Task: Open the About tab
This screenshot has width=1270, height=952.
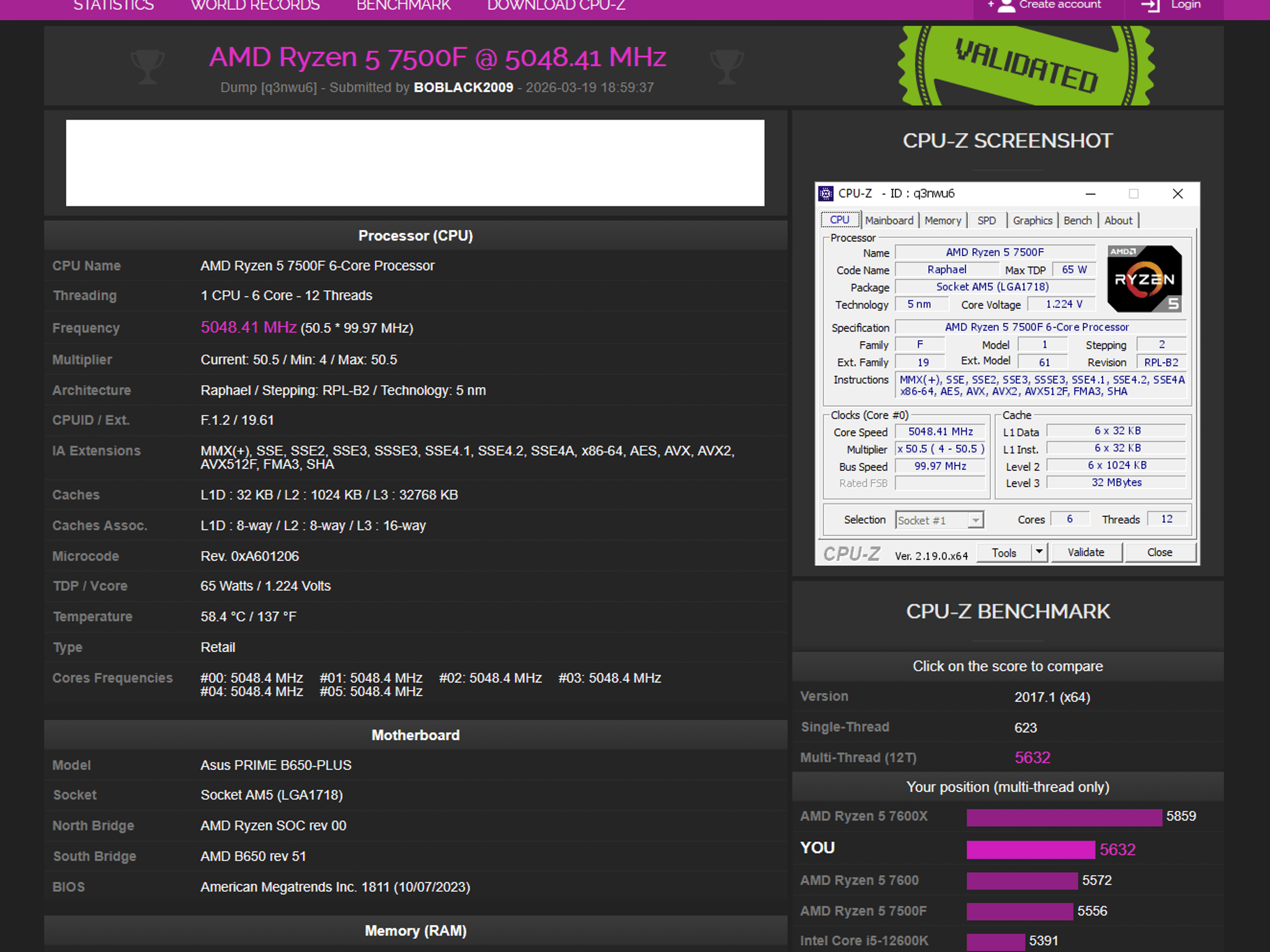Action: (1118, 221)
